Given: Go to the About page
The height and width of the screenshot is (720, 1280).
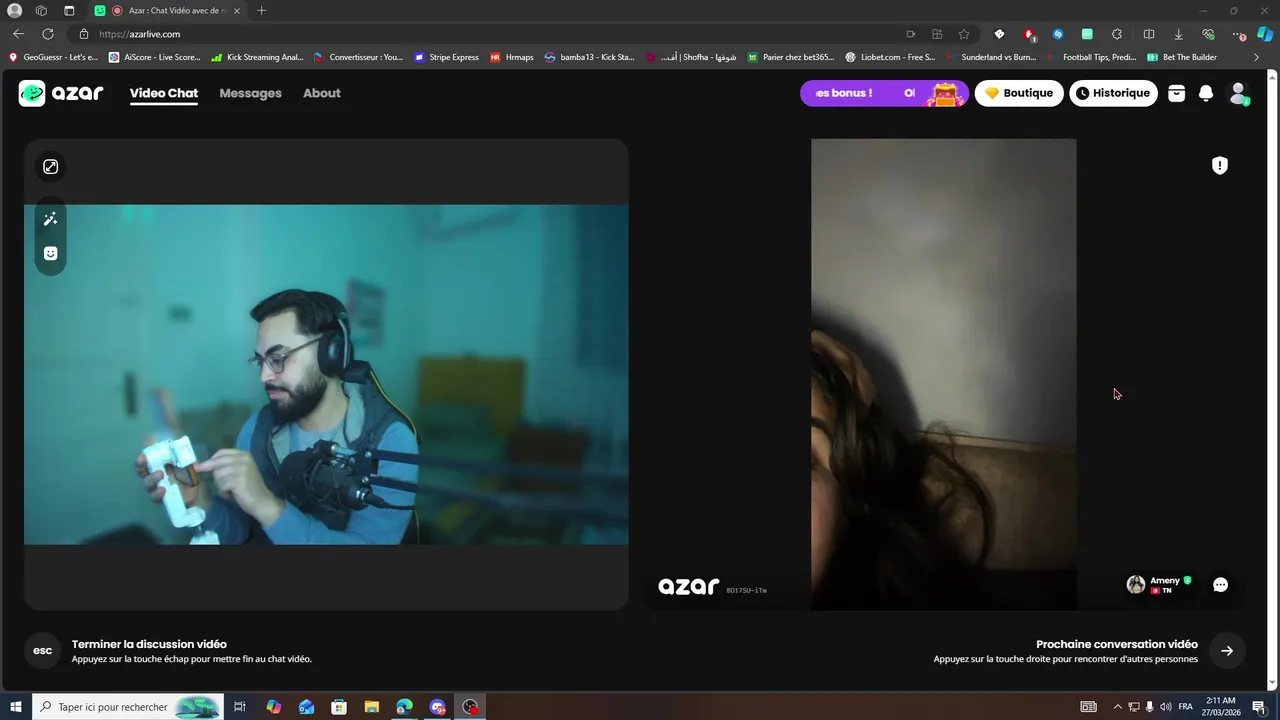Looking at the screenshot, I should 322,93.
